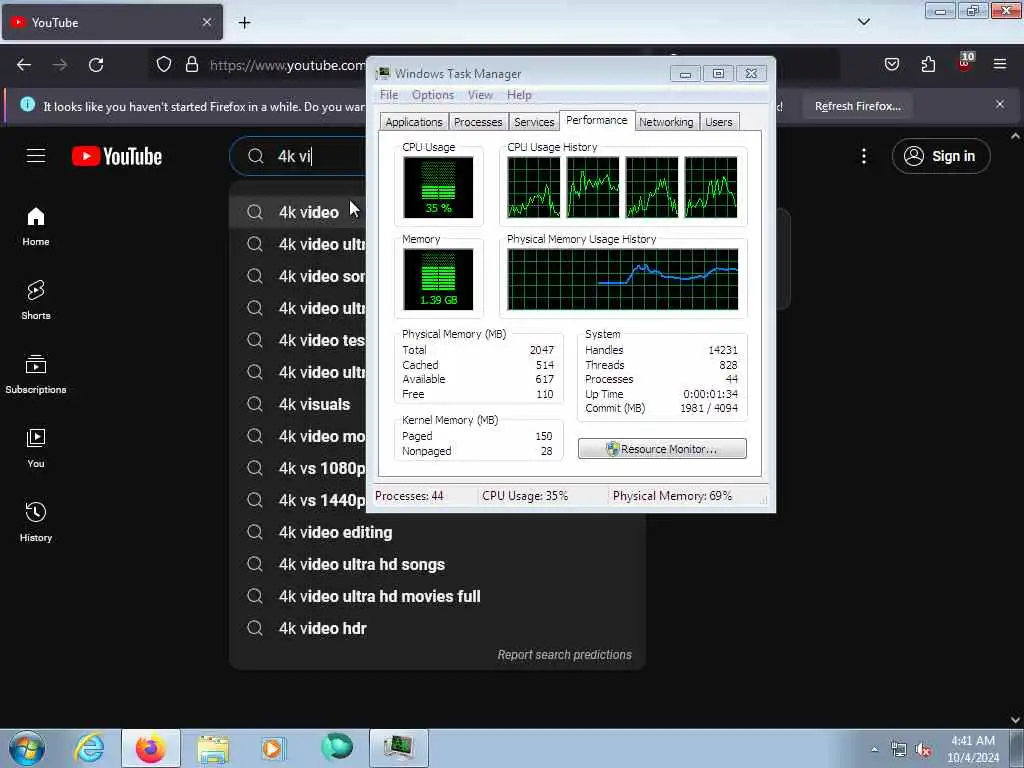Switch to Users tab in Task Manager

(718, 122)
